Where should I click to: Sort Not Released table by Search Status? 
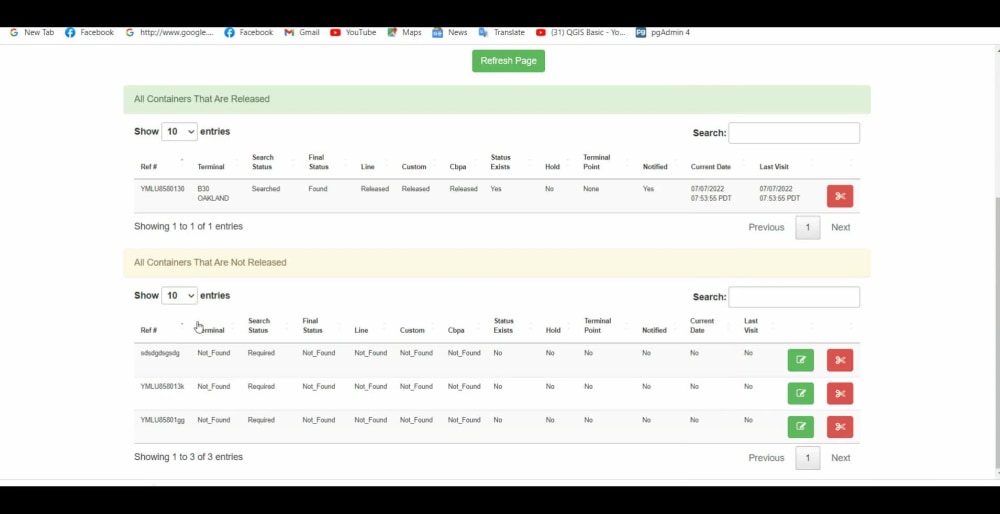pyautogui.click(x=258, y=326)
